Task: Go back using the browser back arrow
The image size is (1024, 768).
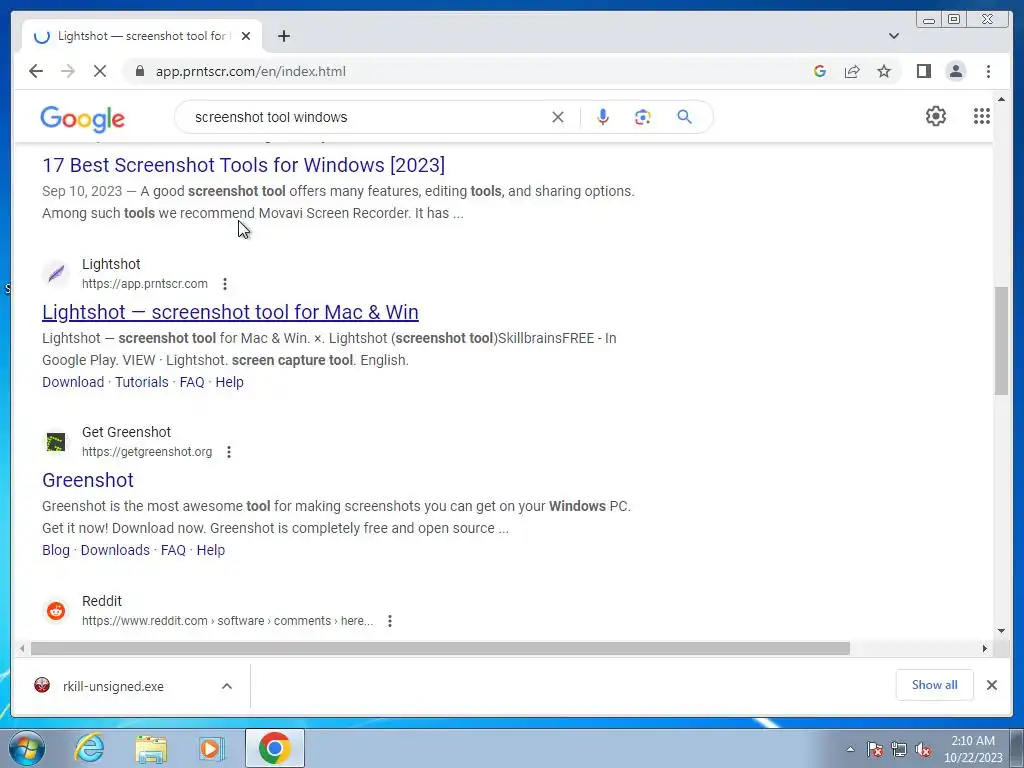Action: coord(36,71)
